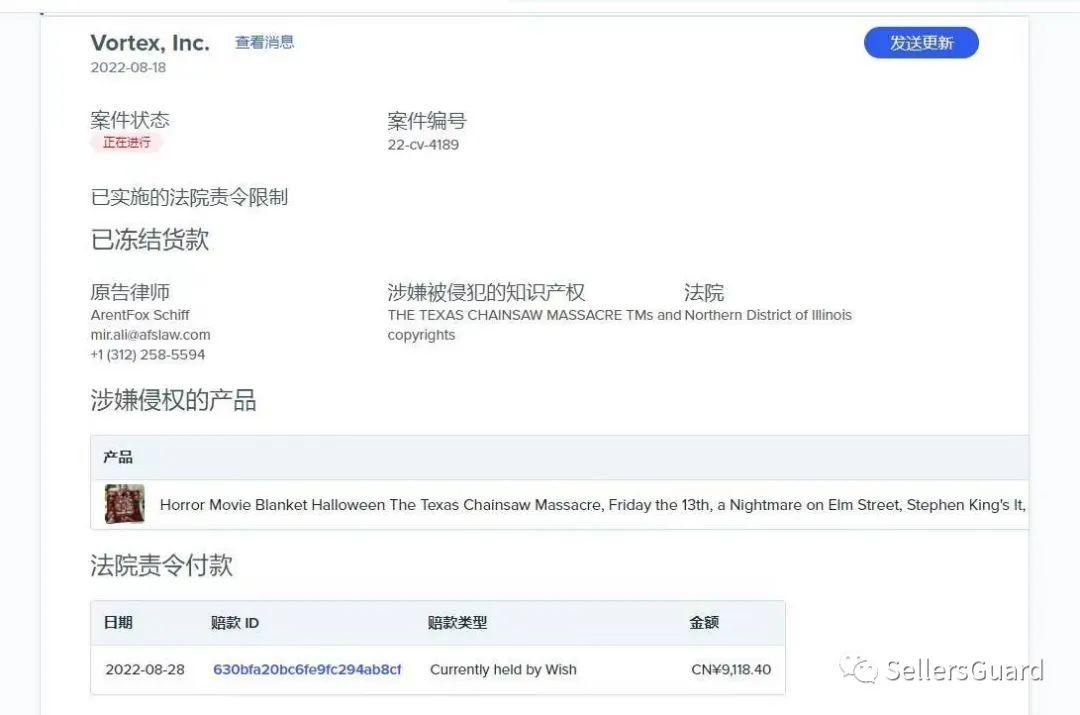Select Northern District of Illinois court

[x=768, y=315]
